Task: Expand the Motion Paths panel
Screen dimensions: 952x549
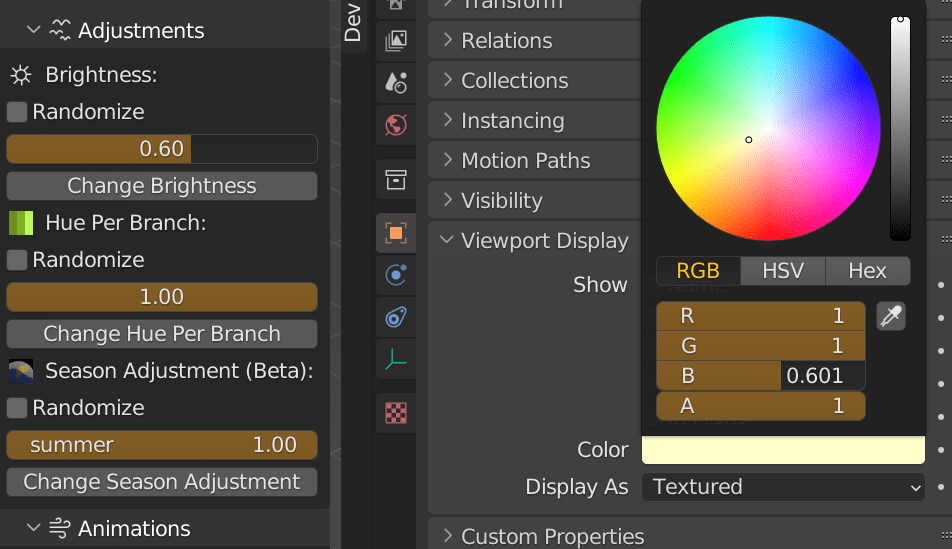Action: (448, 160)
